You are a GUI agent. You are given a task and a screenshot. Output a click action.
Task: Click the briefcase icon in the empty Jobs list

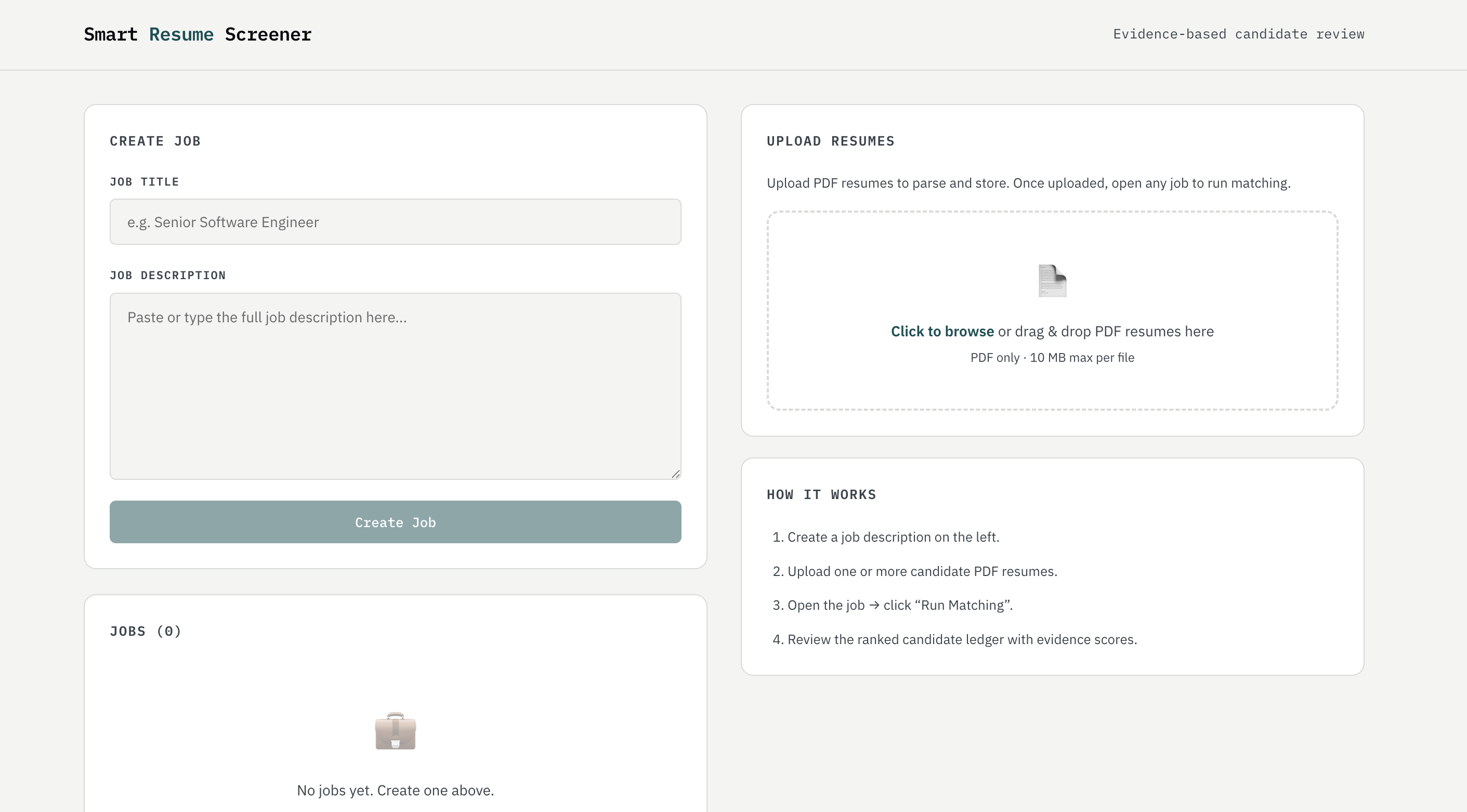(395, 731)
